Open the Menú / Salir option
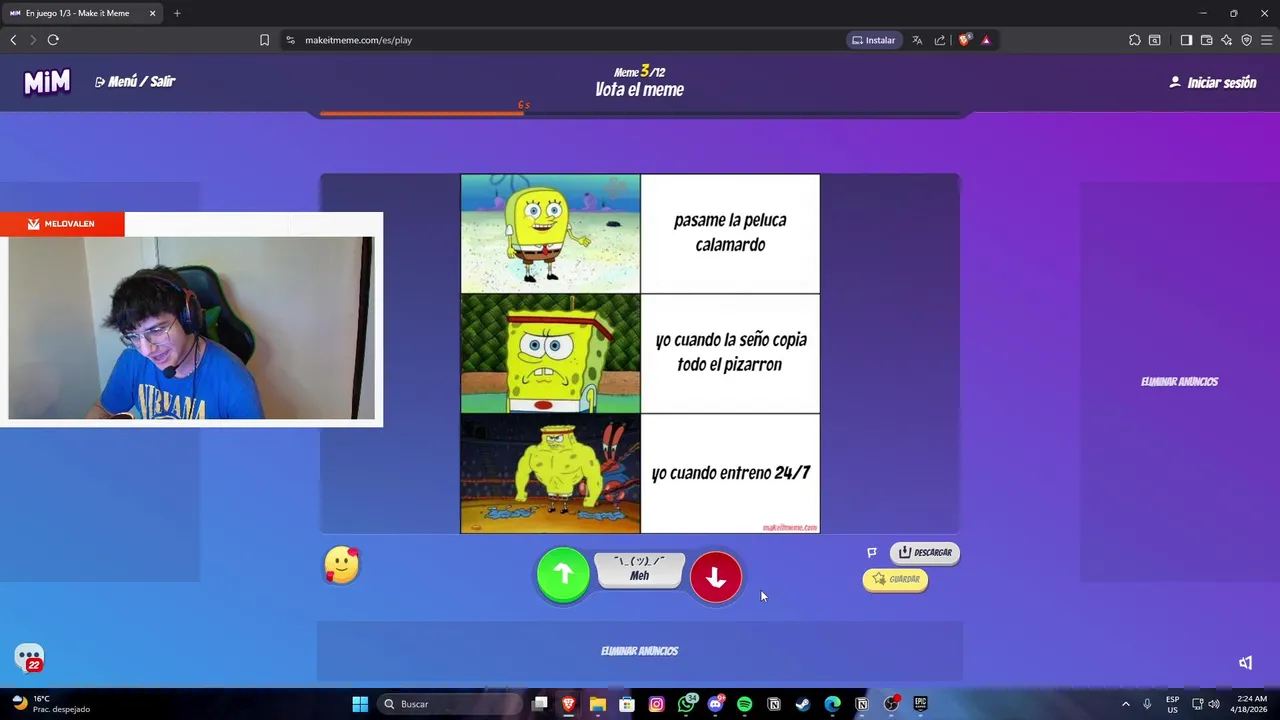 tap(135, 82)
